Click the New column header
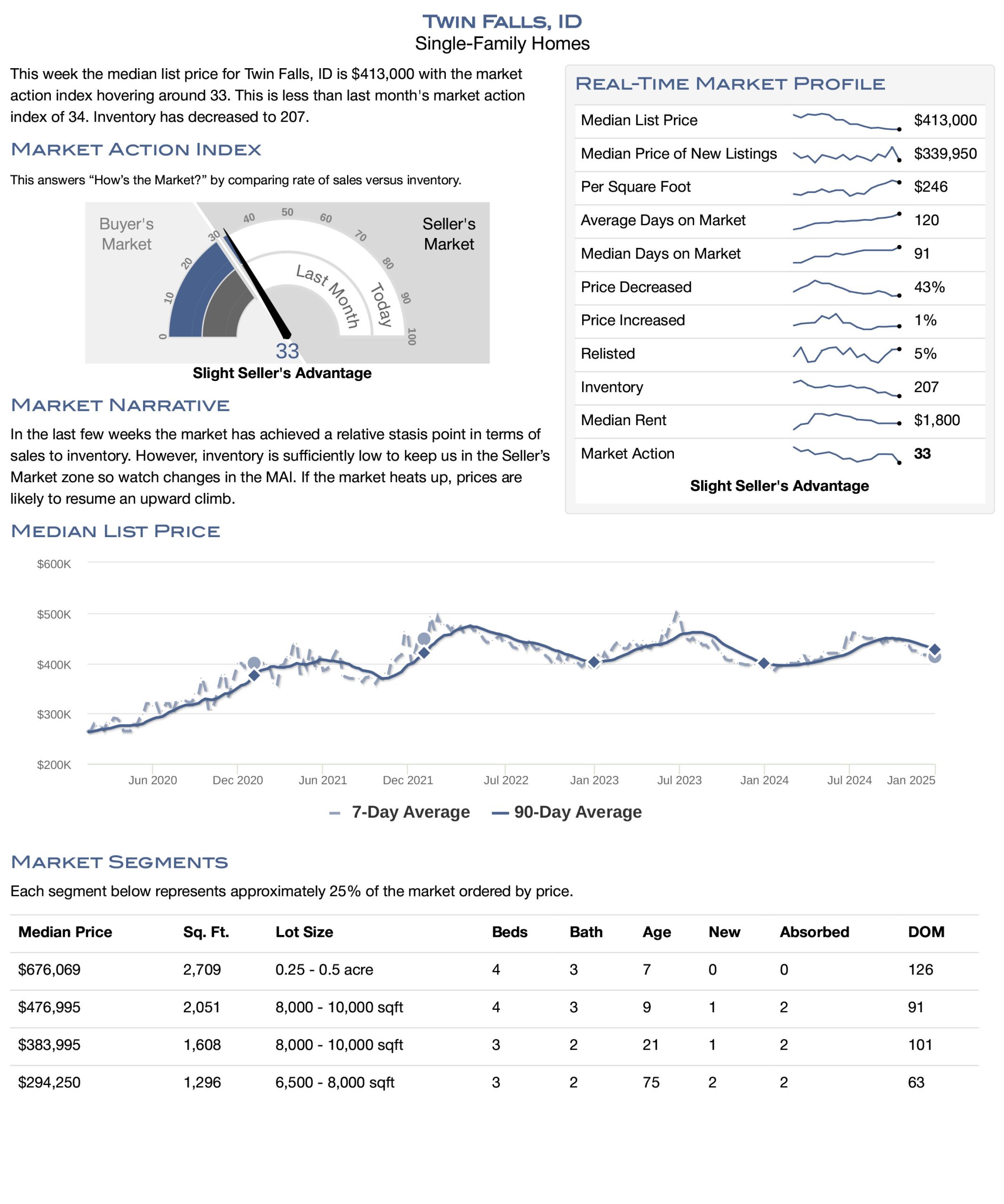 724,932
